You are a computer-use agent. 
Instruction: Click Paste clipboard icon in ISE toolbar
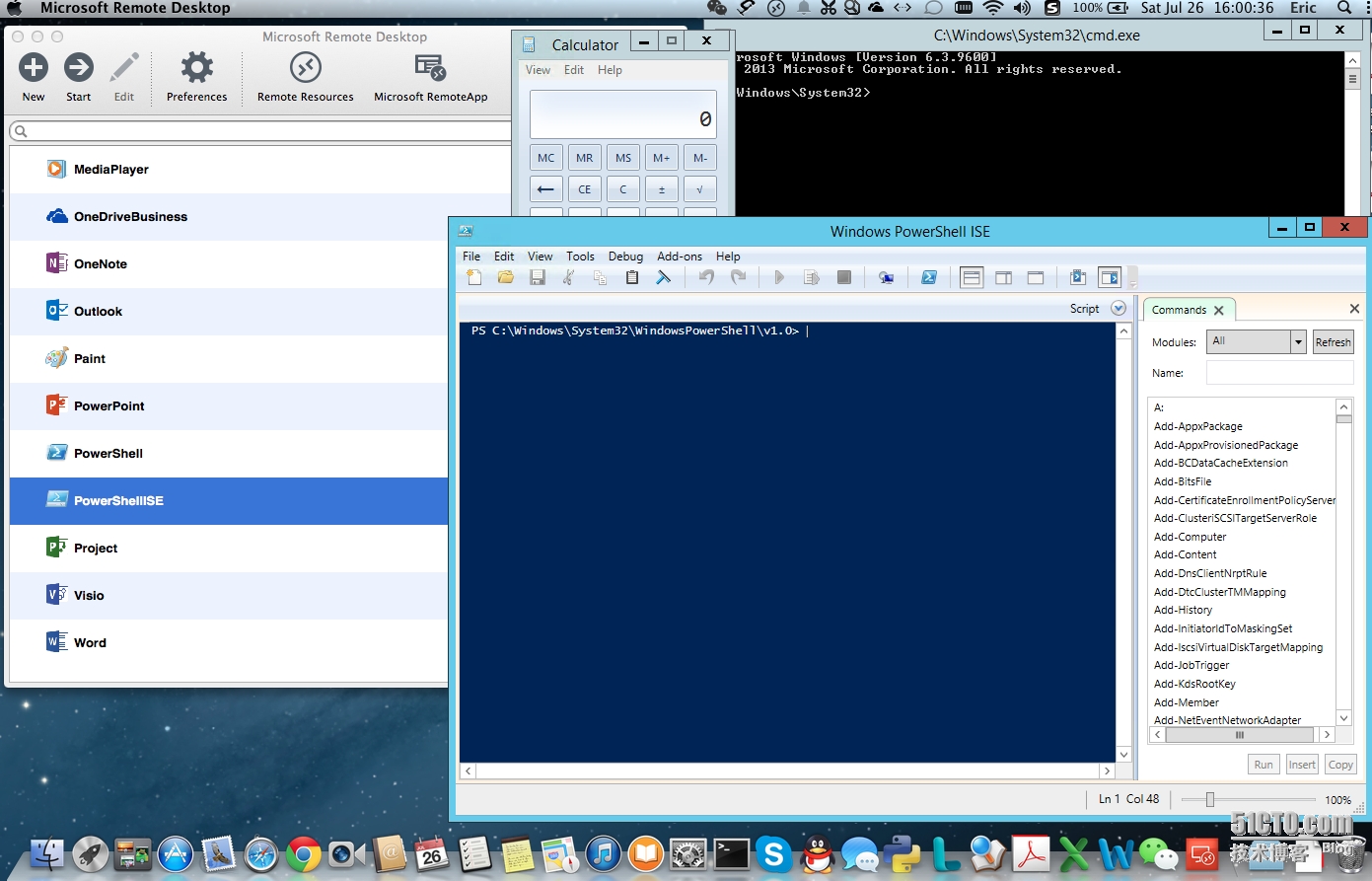point(632,278)
